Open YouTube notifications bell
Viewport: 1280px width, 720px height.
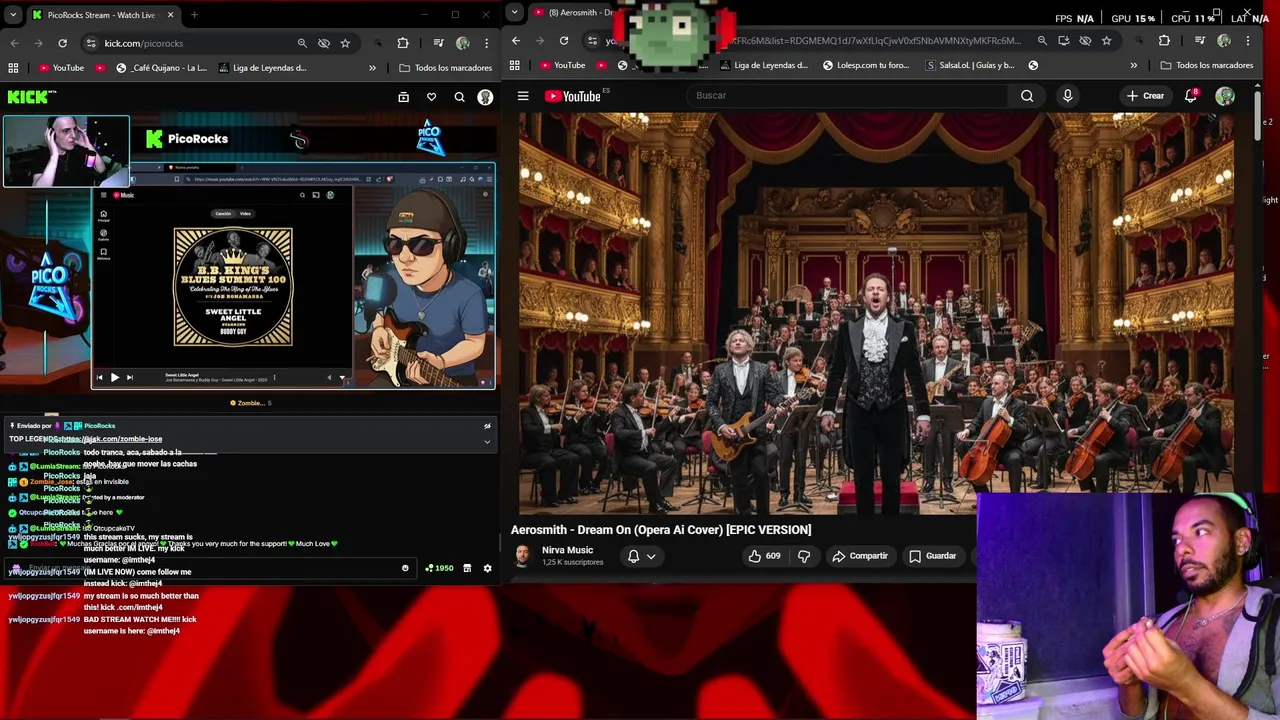(1190, 96)
